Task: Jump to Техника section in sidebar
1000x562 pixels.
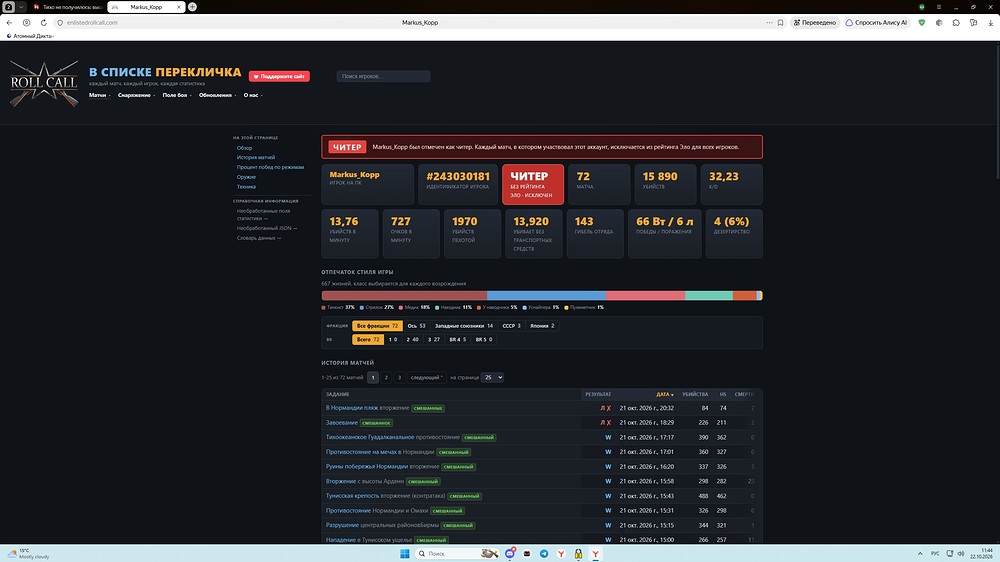Action: point(246,186)
